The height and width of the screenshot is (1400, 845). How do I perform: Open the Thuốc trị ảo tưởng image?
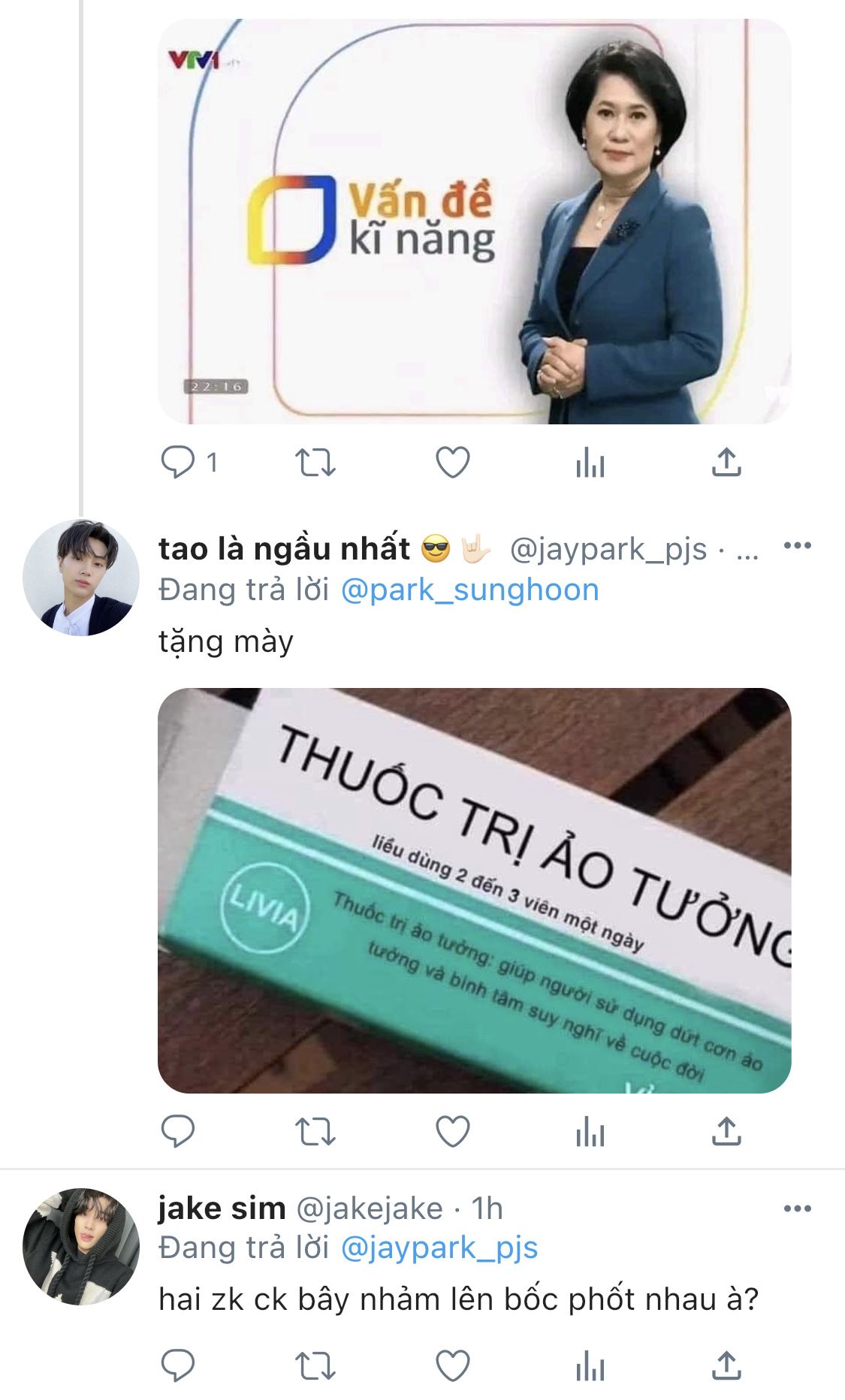pos(474,890)
